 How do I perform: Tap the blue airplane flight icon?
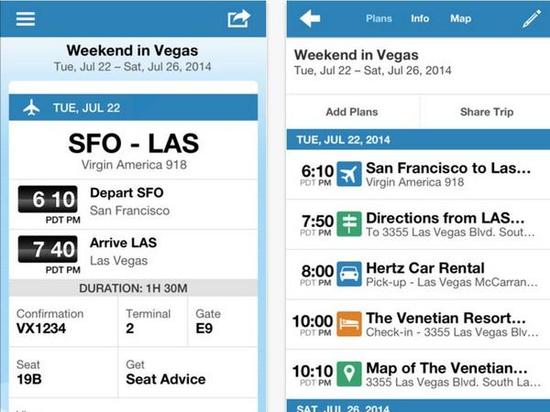point(349,174)
